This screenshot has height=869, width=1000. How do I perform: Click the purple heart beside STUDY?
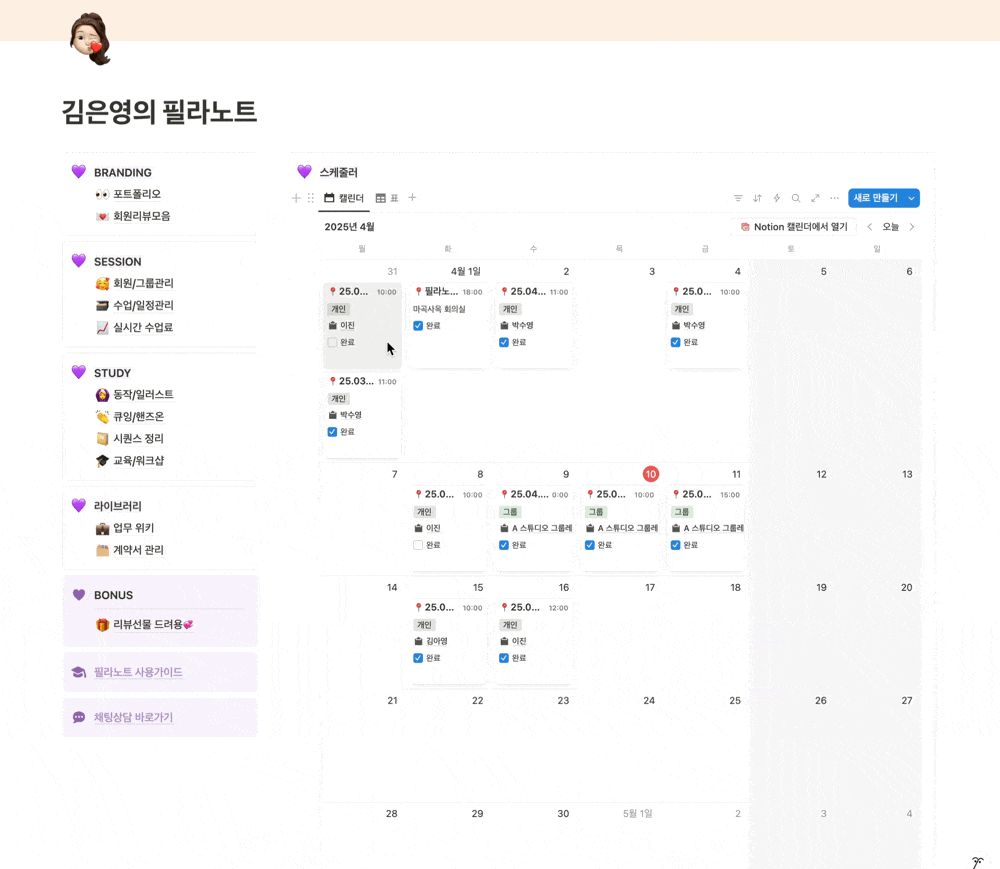pyautogui.click(x=78, y=372)
